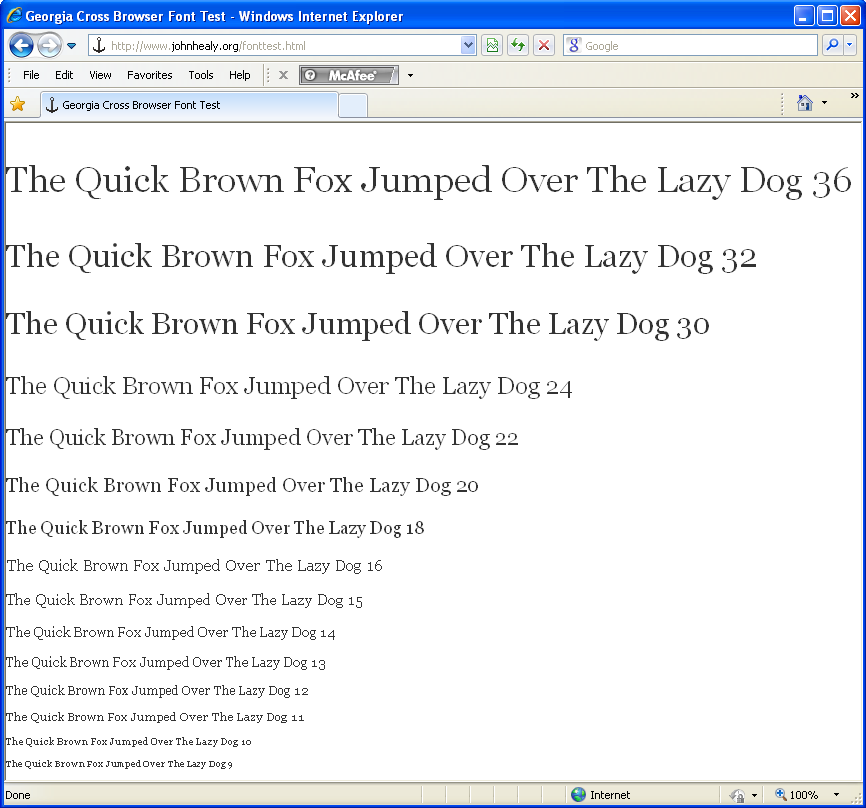Click the sample text line ending in 12
866x808 pixels.
157,691
